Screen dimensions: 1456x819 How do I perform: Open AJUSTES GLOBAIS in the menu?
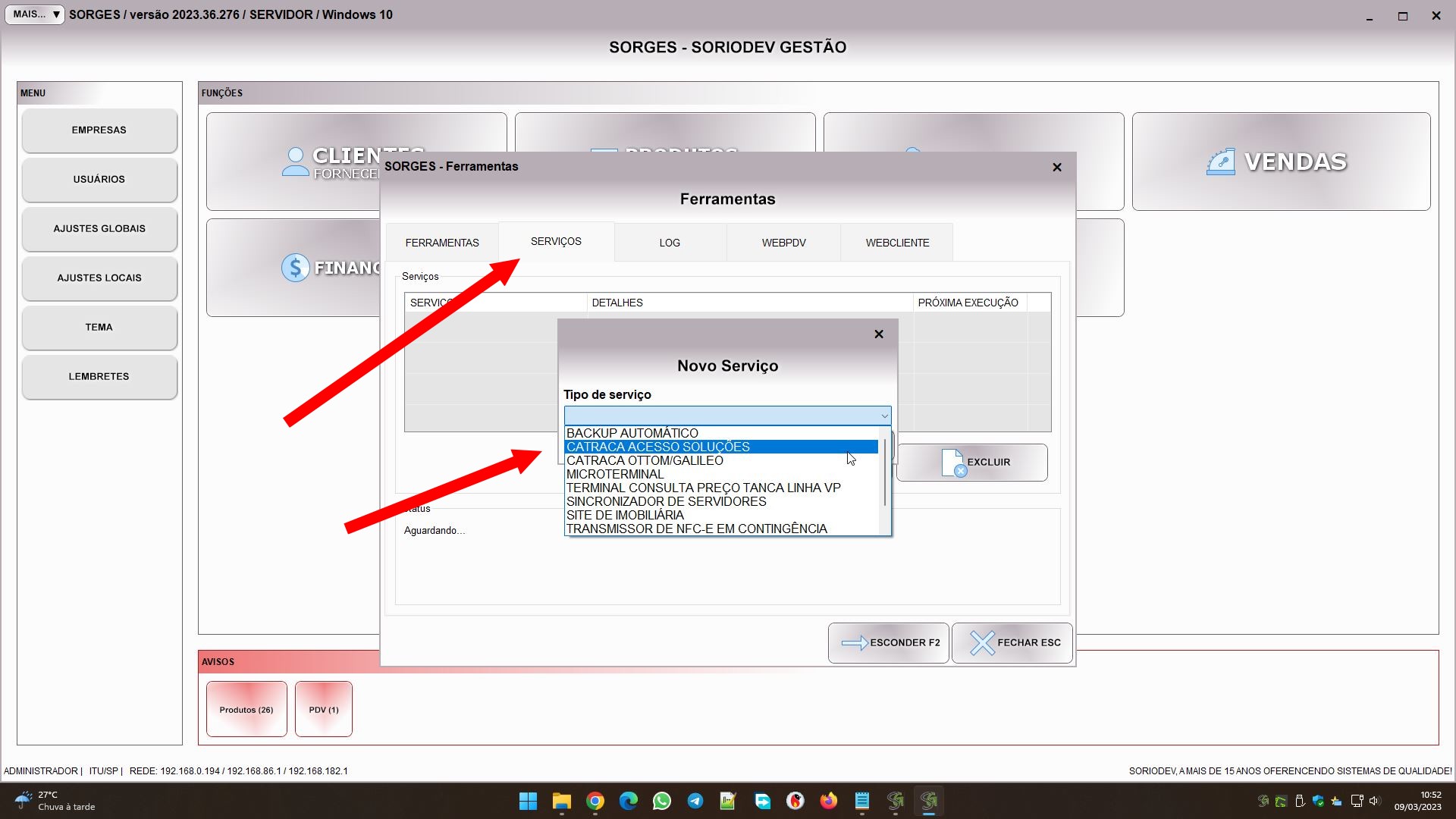click(99, 229)
